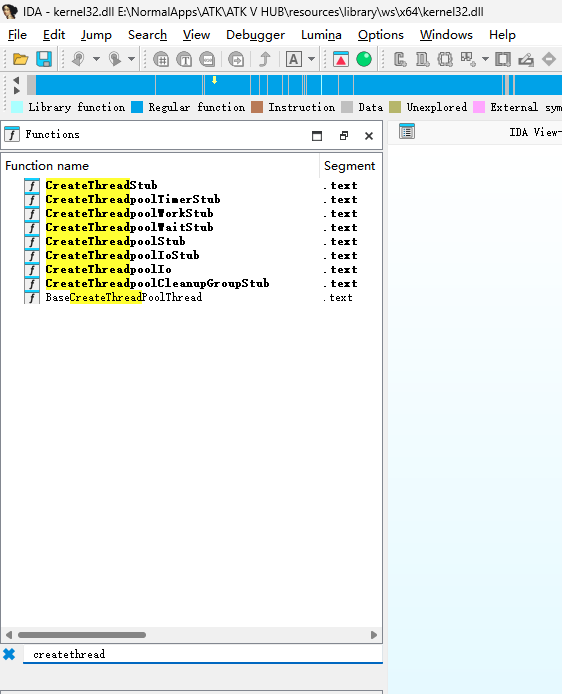The width and height of the screenshot is (562, 694).
Task: Click the 'createthread' filter input field
Action: [203, 654]
